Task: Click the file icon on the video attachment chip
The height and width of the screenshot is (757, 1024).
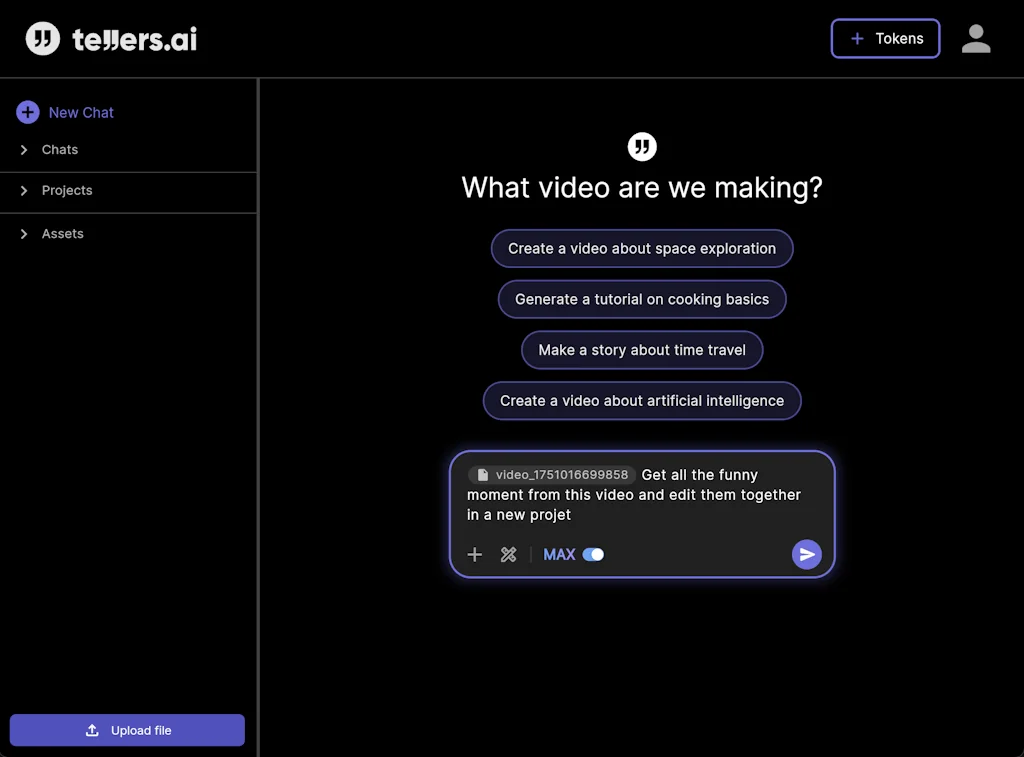Action: pos(483,474)
